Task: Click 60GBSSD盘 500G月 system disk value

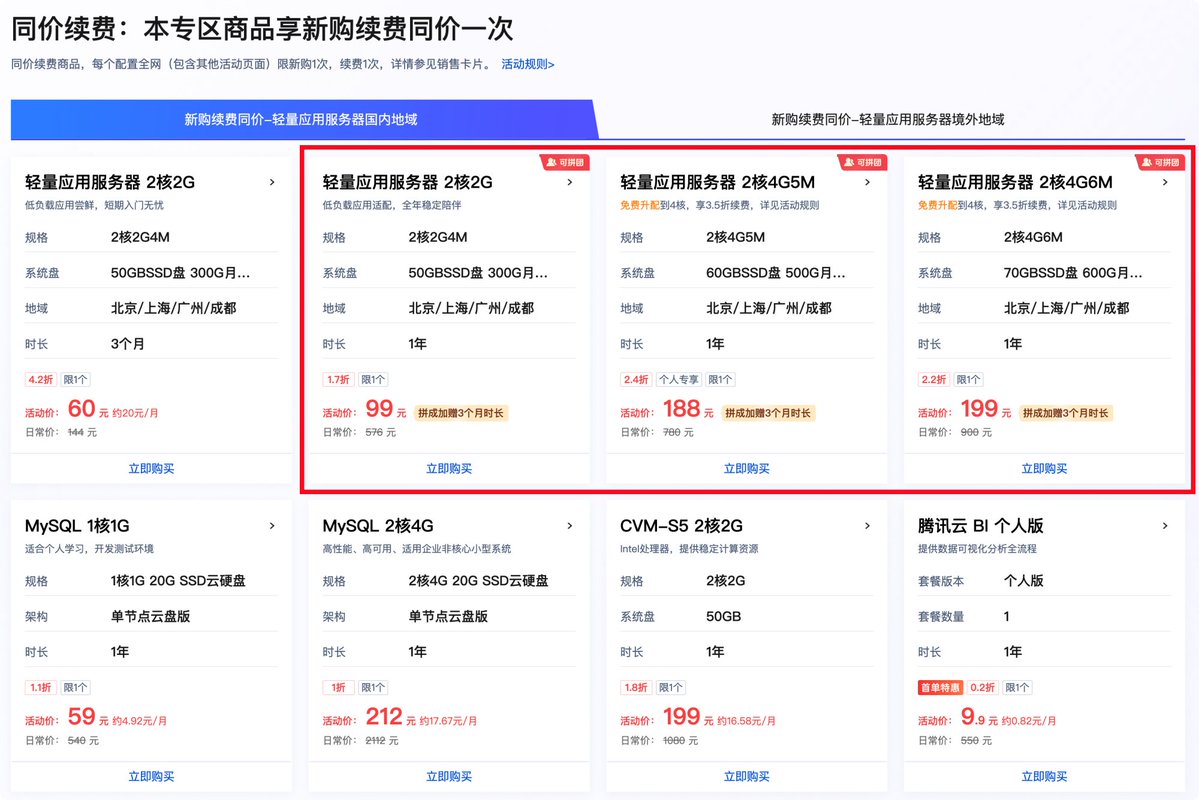Action: (775, 273)
